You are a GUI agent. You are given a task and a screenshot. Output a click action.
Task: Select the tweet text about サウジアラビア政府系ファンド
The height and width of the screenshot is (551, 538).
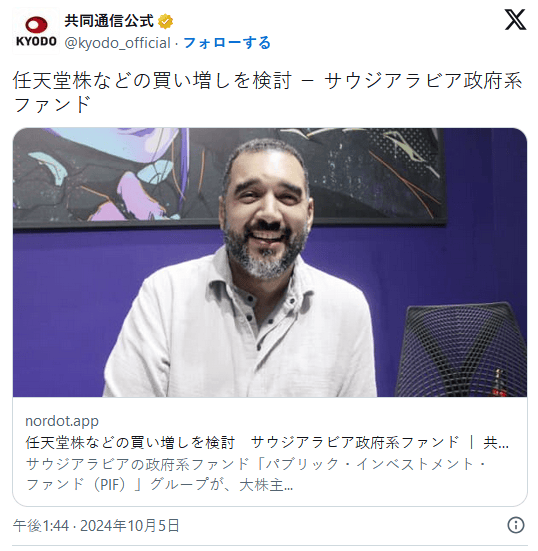(x=267, y=92)
